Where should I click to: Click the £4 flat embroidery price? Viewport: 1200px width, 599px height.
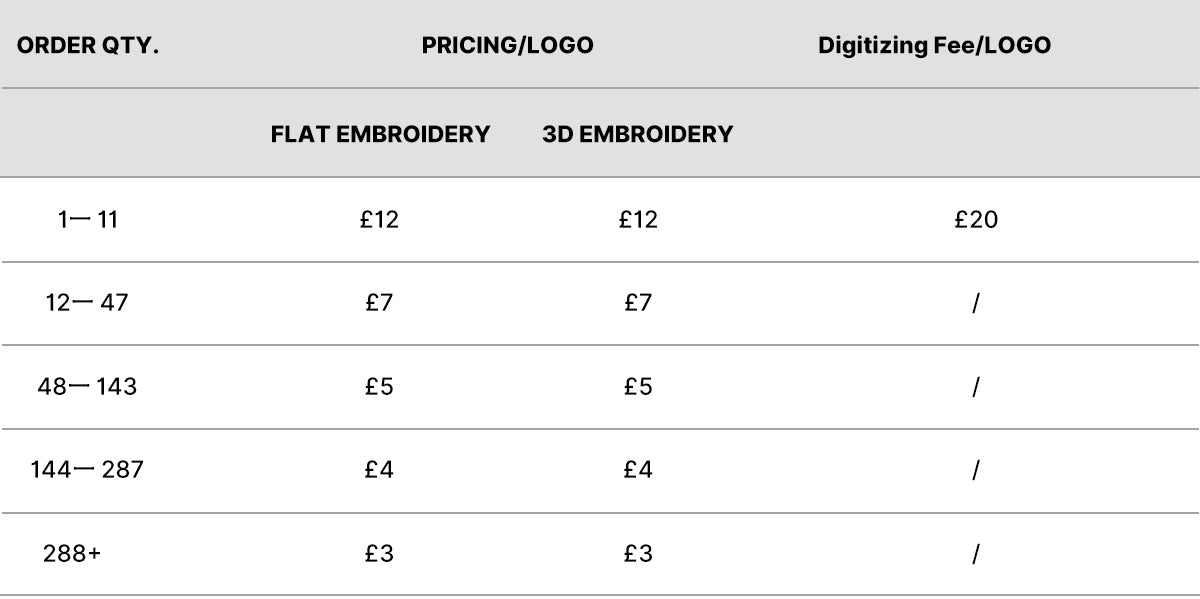point(379,469)
